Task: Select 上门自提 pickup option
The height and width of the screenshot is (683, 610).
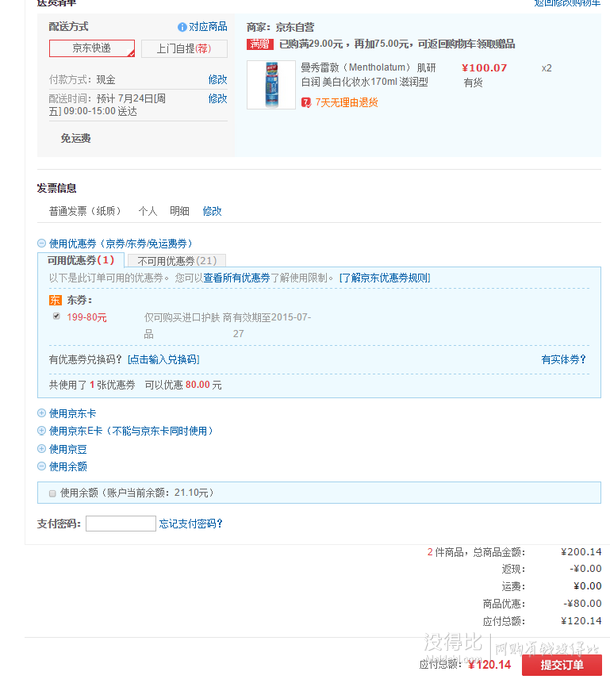Action: tap(184, 48)
